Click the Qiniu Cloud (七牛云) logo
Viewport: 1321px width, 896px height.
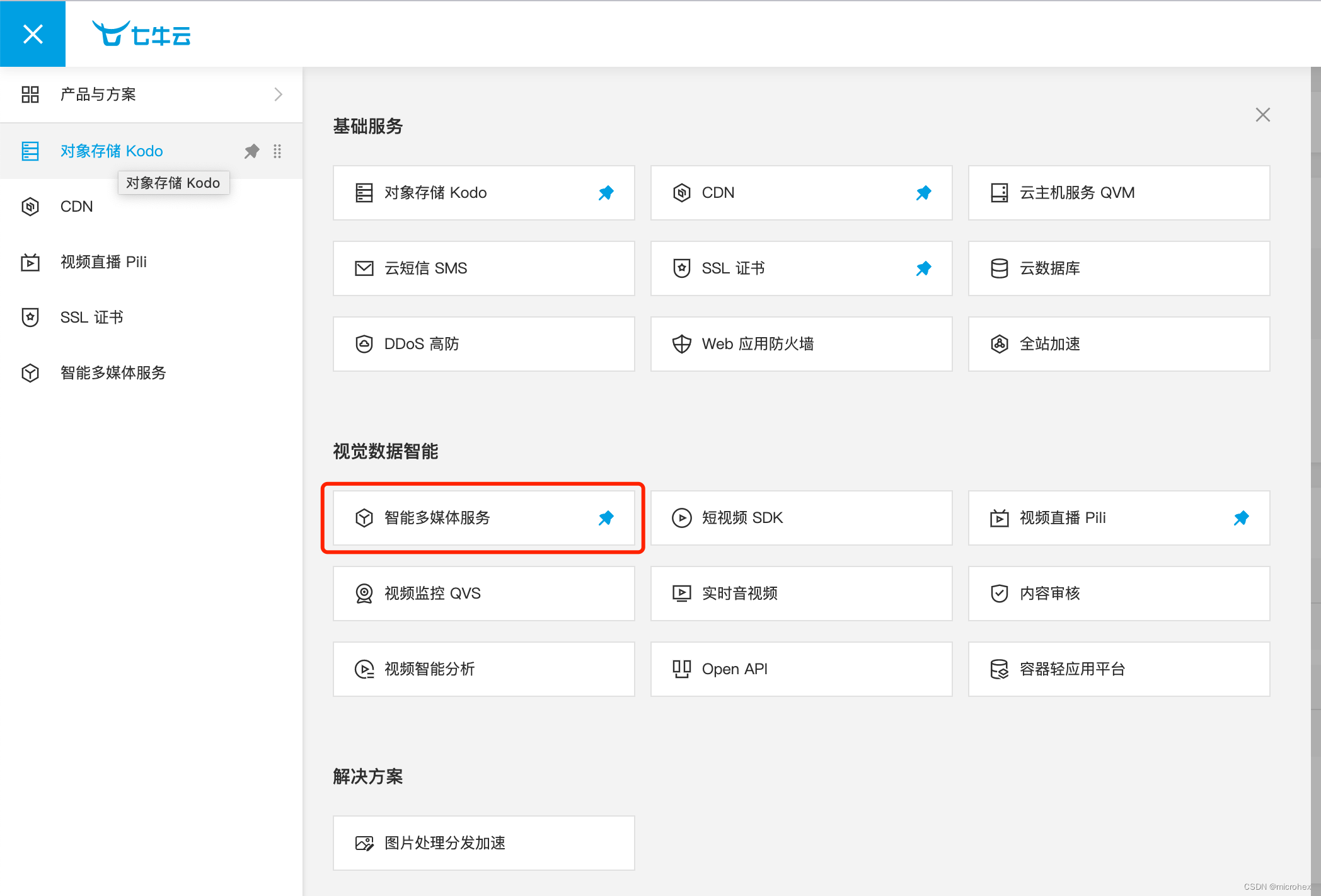(x=142, y=34)
